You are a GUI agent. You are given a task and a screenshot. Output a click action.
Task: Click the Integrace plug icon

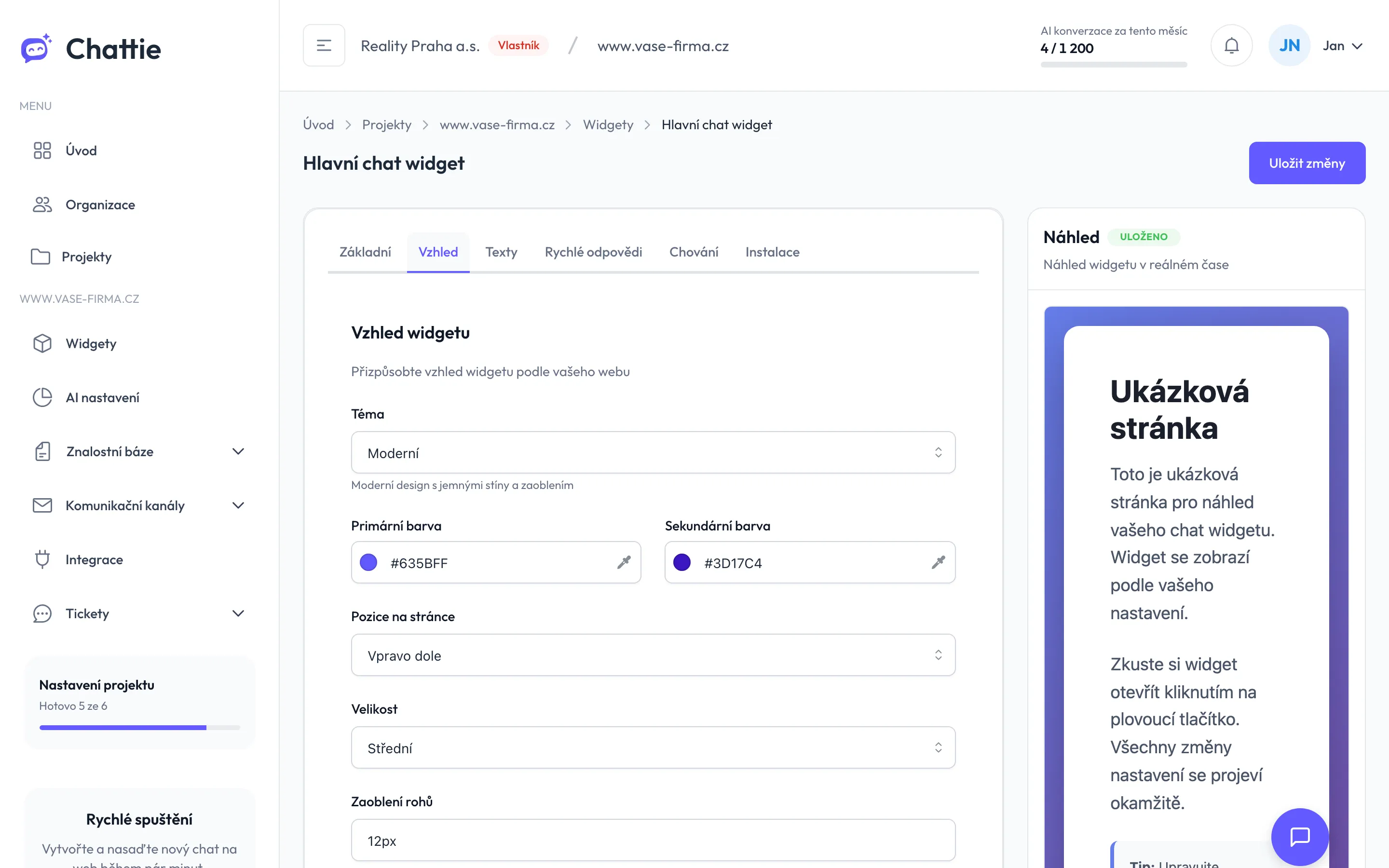click(x=42, y=559)
